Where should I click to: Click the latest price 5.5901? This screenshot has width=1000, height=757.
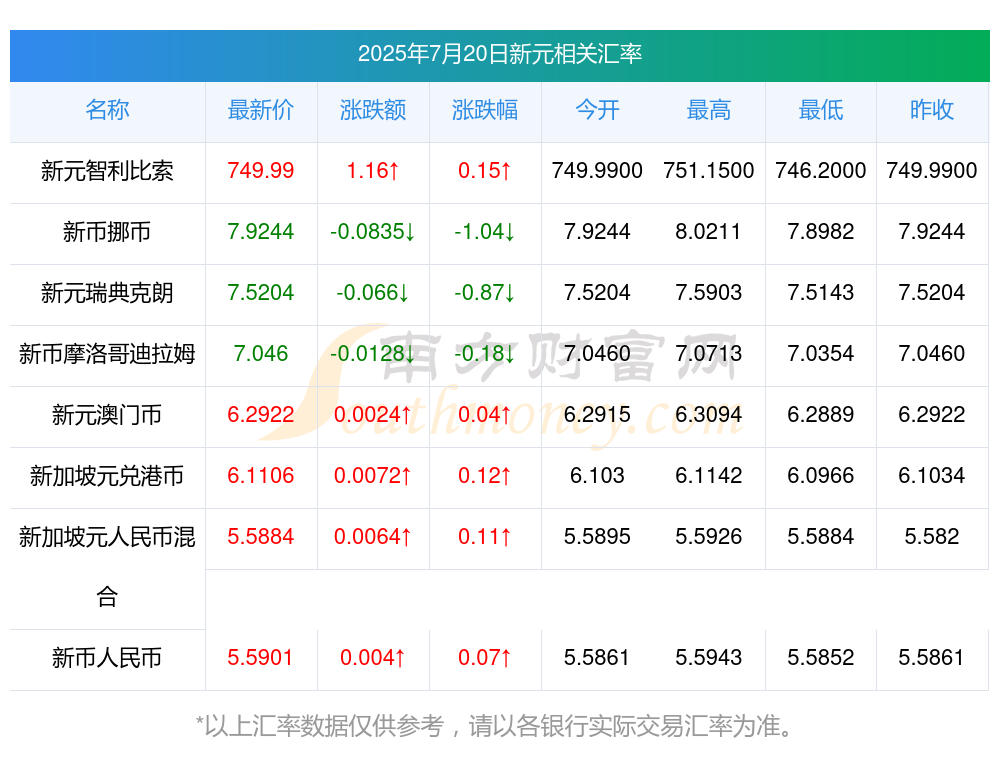pos(260,658)
